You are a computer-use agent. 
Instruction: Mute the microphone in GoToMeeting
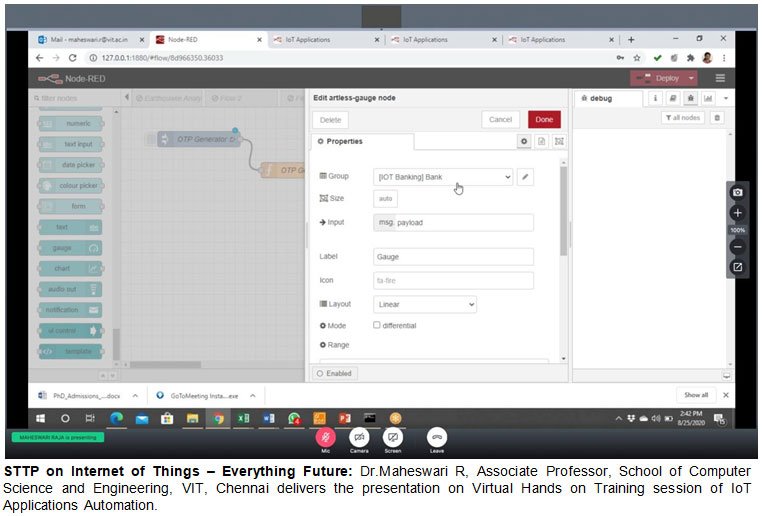pos(324,438)
